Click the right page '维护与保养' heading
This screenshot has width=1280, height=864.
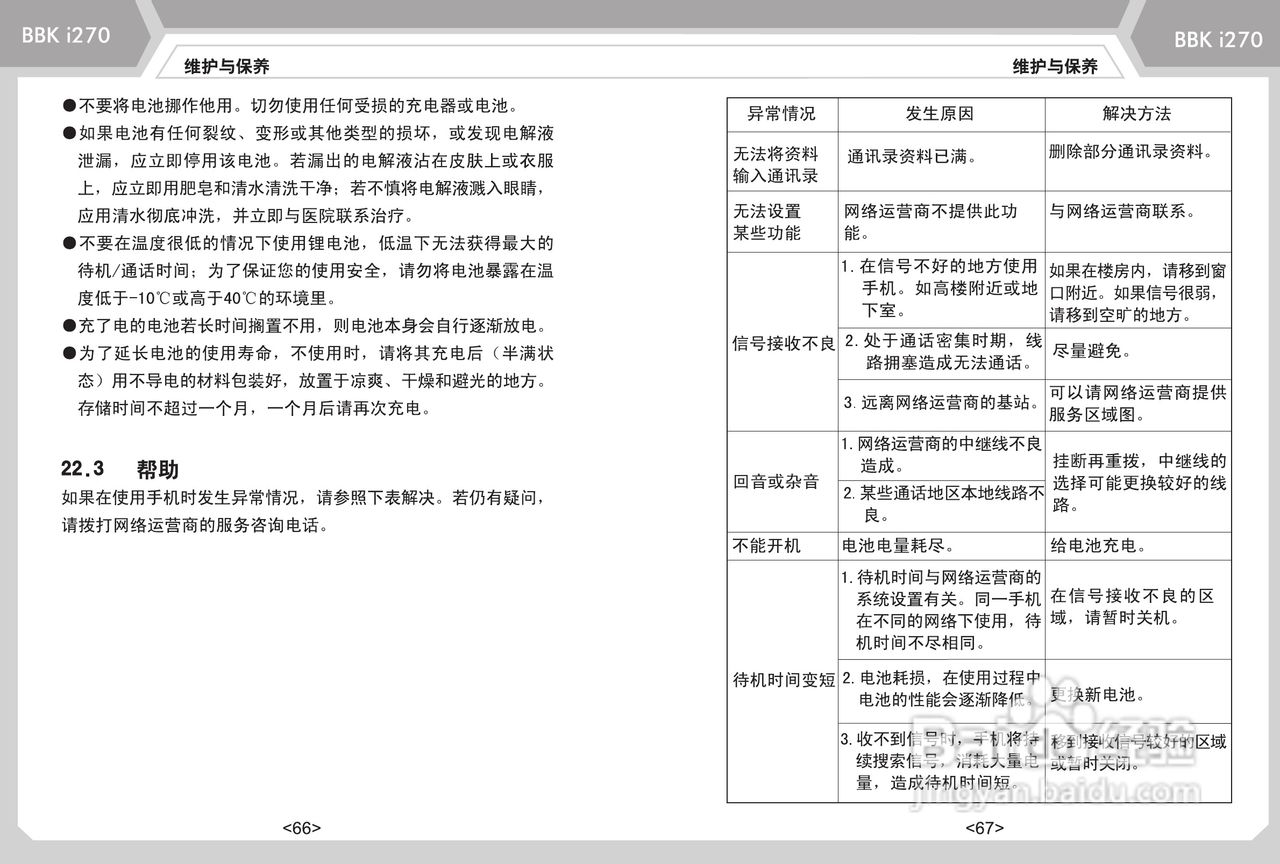[1055, 67]
